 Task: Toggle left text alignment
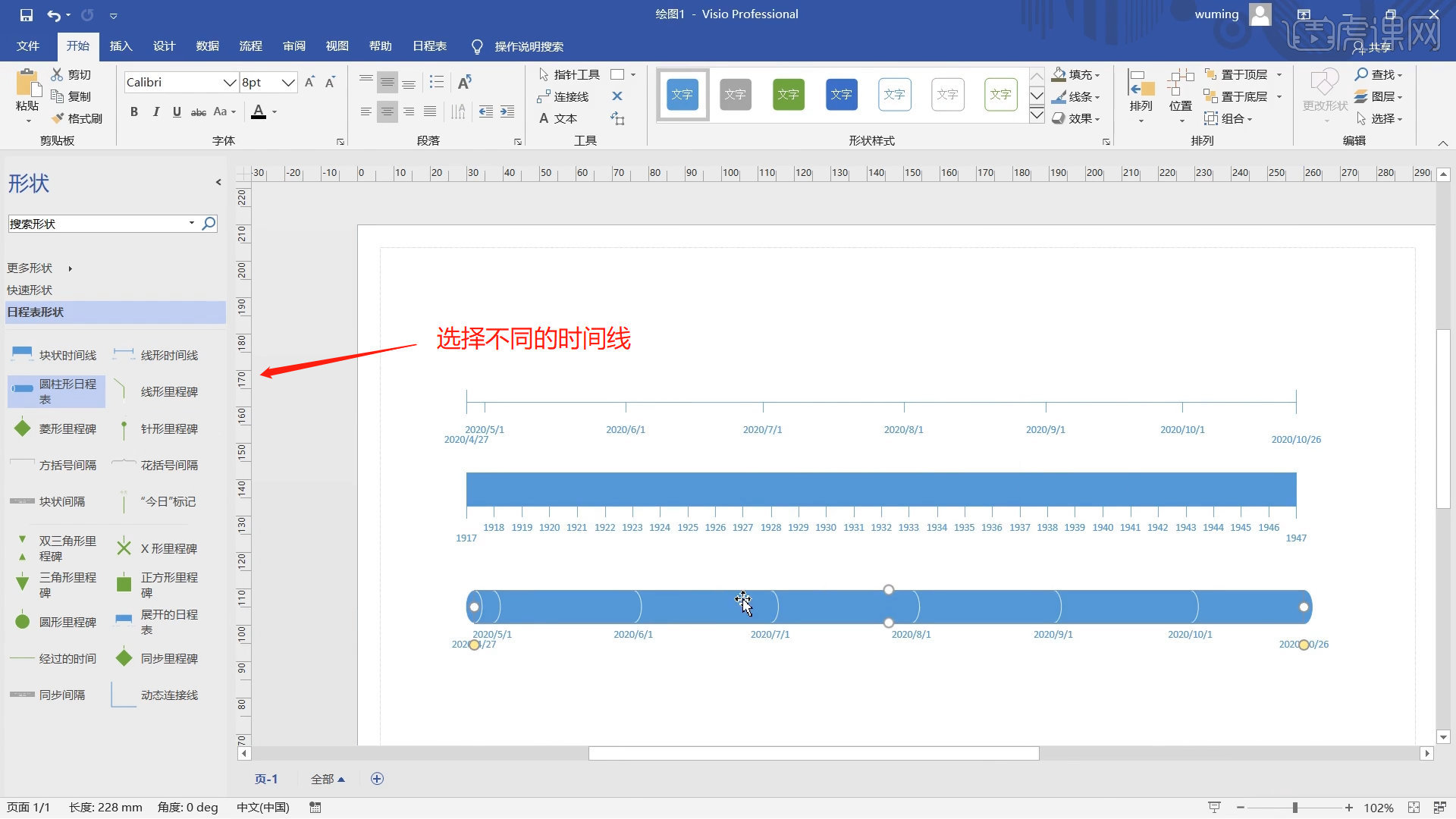coord(366,111)
